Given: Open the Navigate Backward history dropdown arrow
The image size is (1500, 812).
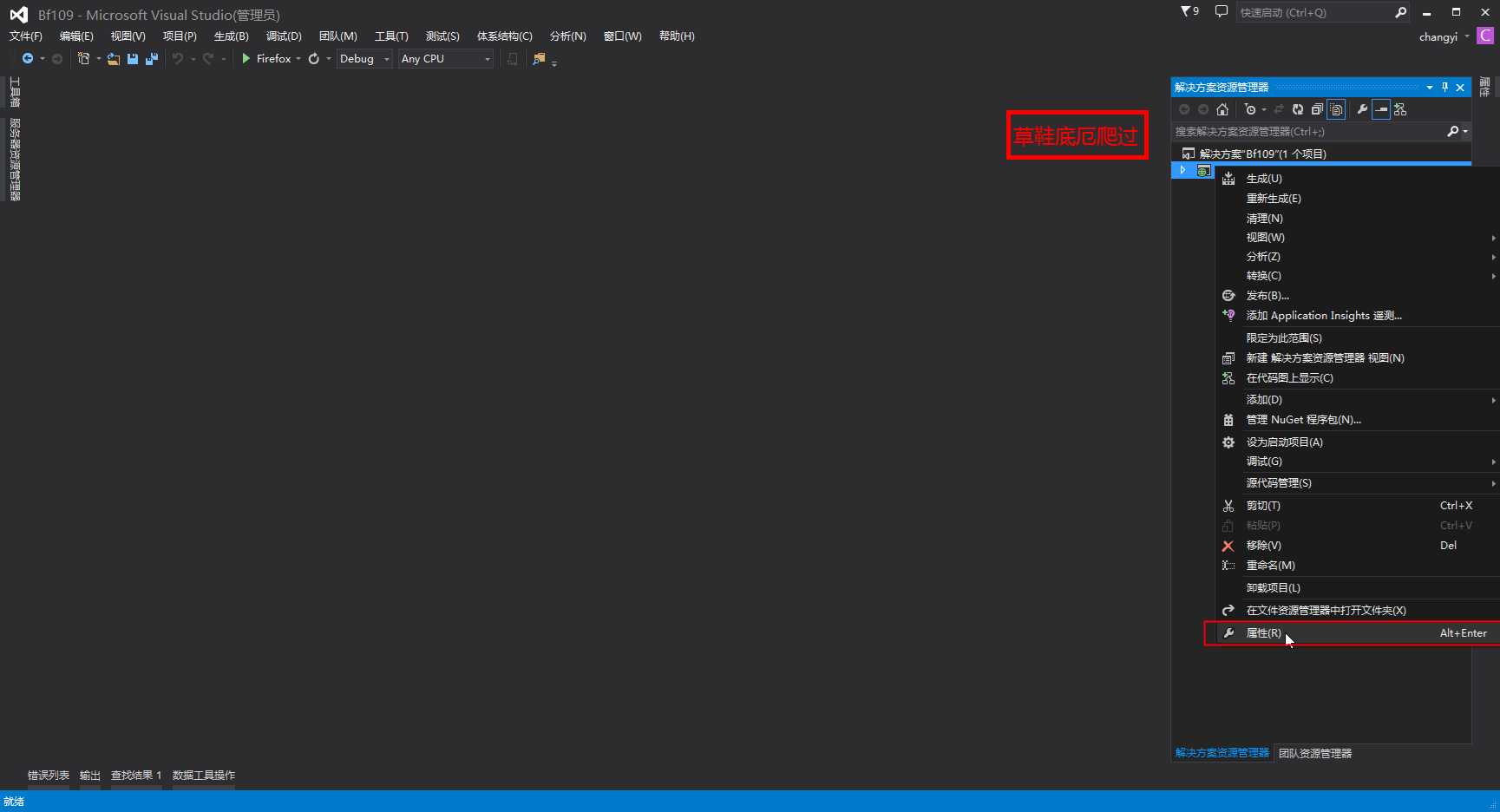Looking at the screenshot, I should [42, 59].
